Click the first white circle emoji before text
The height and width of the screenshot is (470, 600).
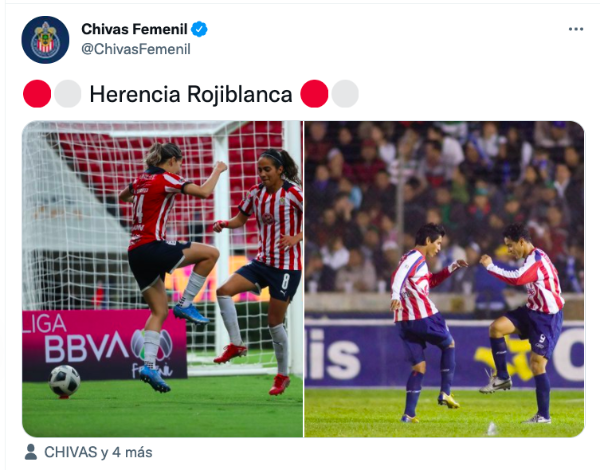68,94
